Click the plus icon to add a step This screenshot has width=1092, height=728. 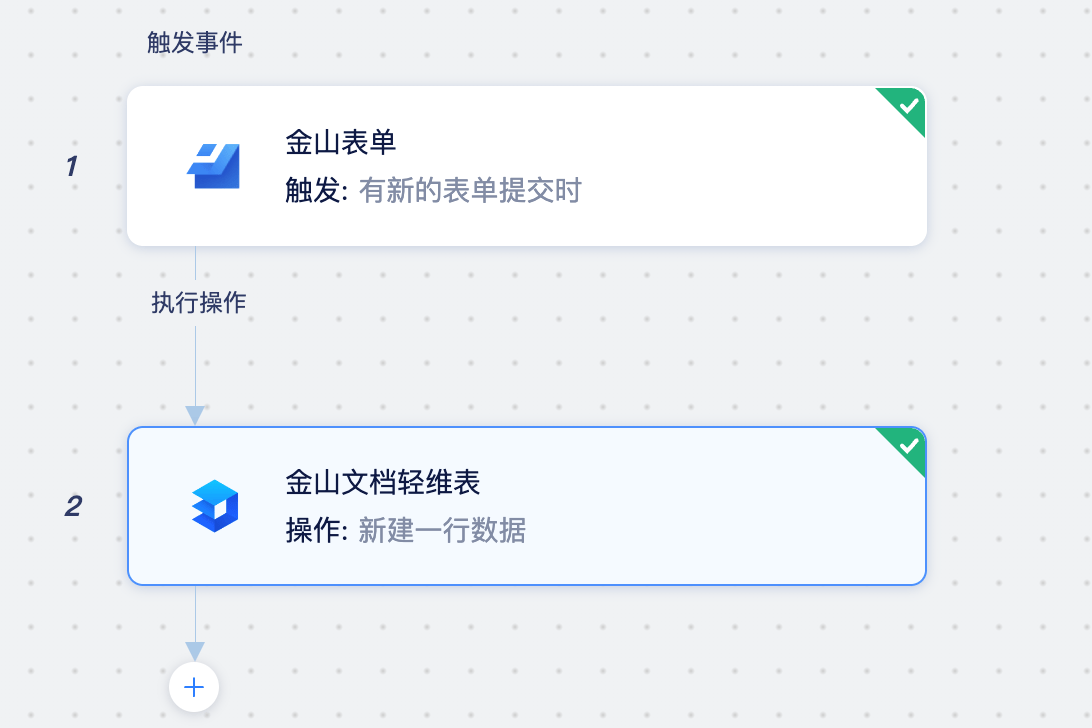193,687
